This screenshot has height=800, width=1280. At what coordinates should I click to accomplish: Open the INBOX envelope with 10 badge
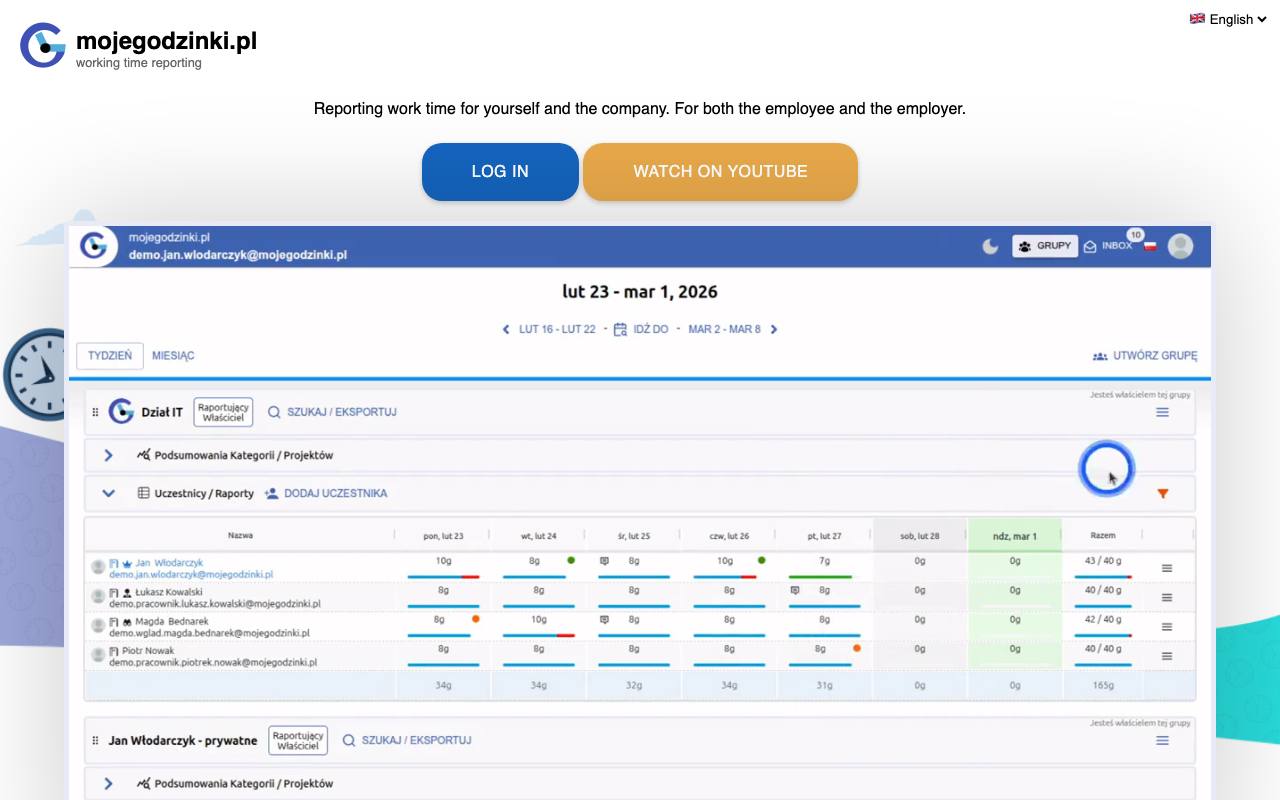[x=1108, y=246]
